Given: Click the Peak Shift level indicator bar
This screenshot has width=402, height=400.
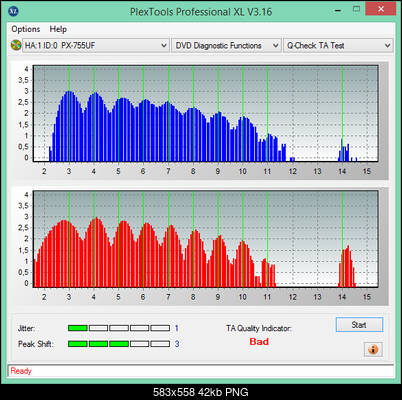Looking at the screenshot, I should point(119,344).
